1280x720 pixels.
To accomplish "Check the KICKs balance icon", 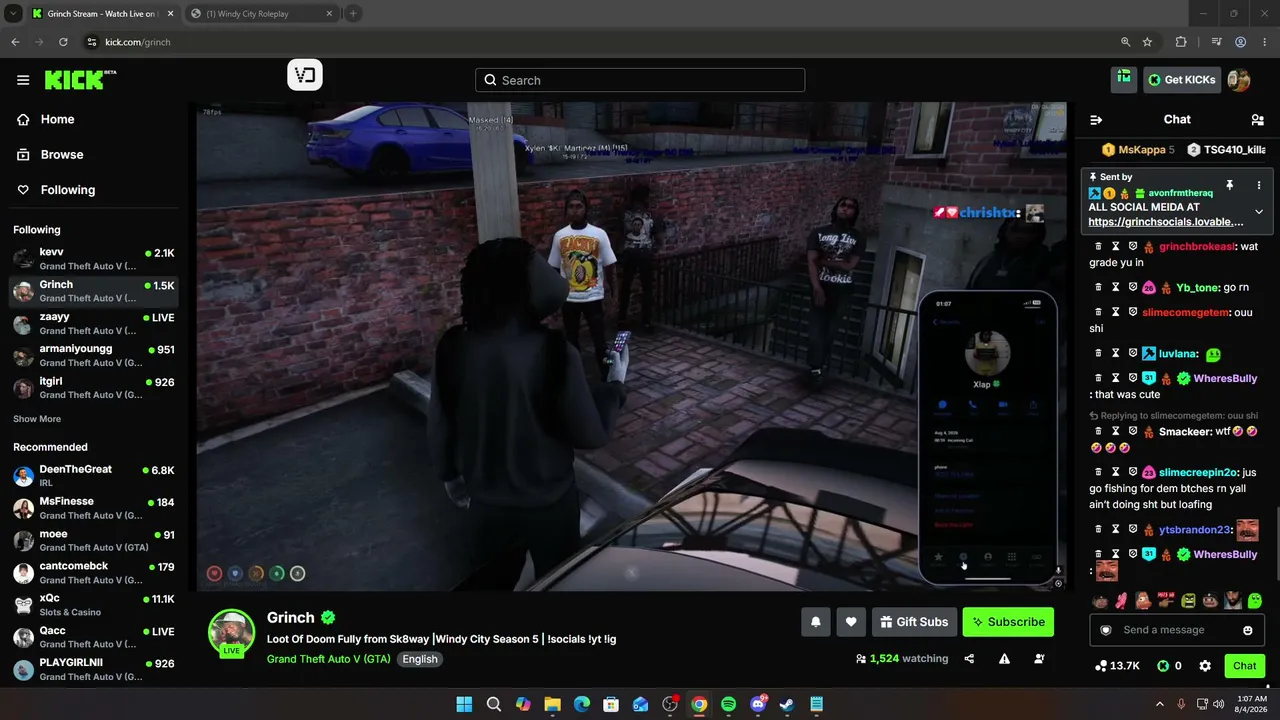I will [1163, 666].
